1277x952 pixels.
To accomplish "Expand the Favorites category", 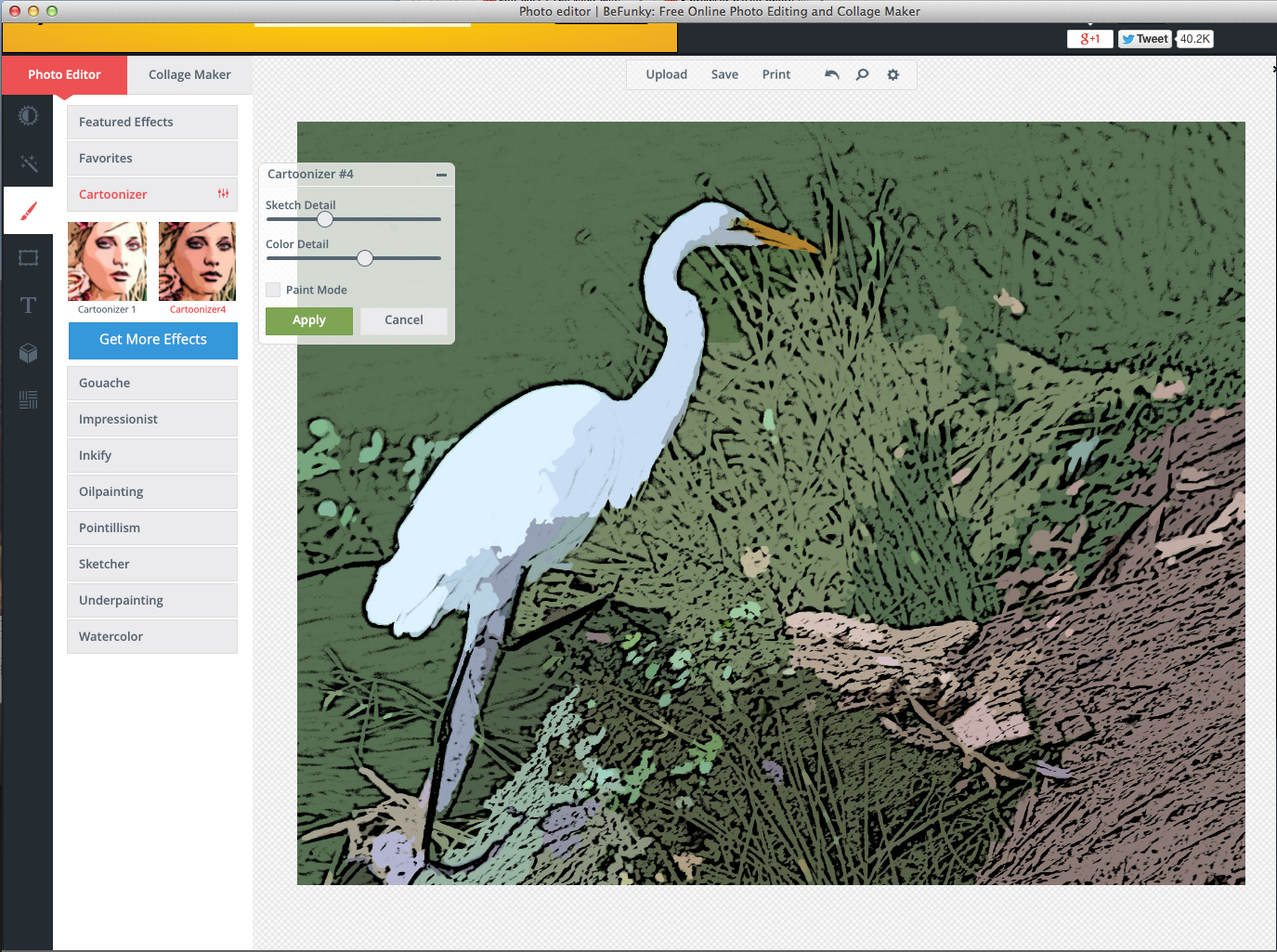I will pyautogui.click(x=152, y=158).
